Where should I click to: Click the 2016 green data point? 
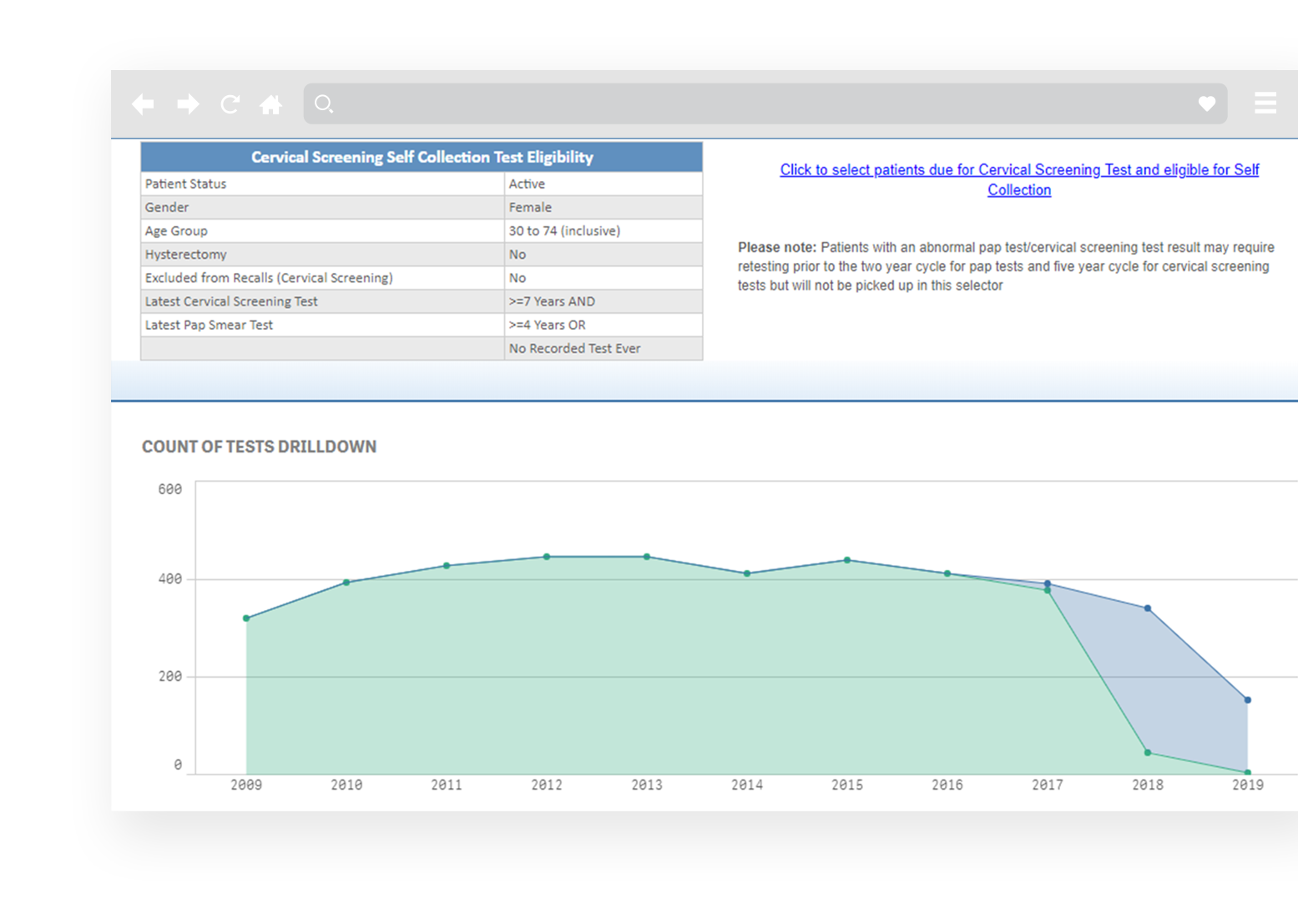tap(947, 573)
